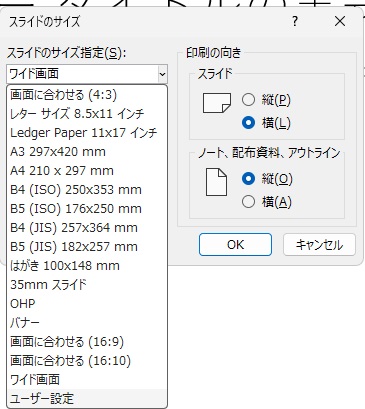
Task: Choose ワイド画面 entry in the dropdown list
Action: pos(87,380)
